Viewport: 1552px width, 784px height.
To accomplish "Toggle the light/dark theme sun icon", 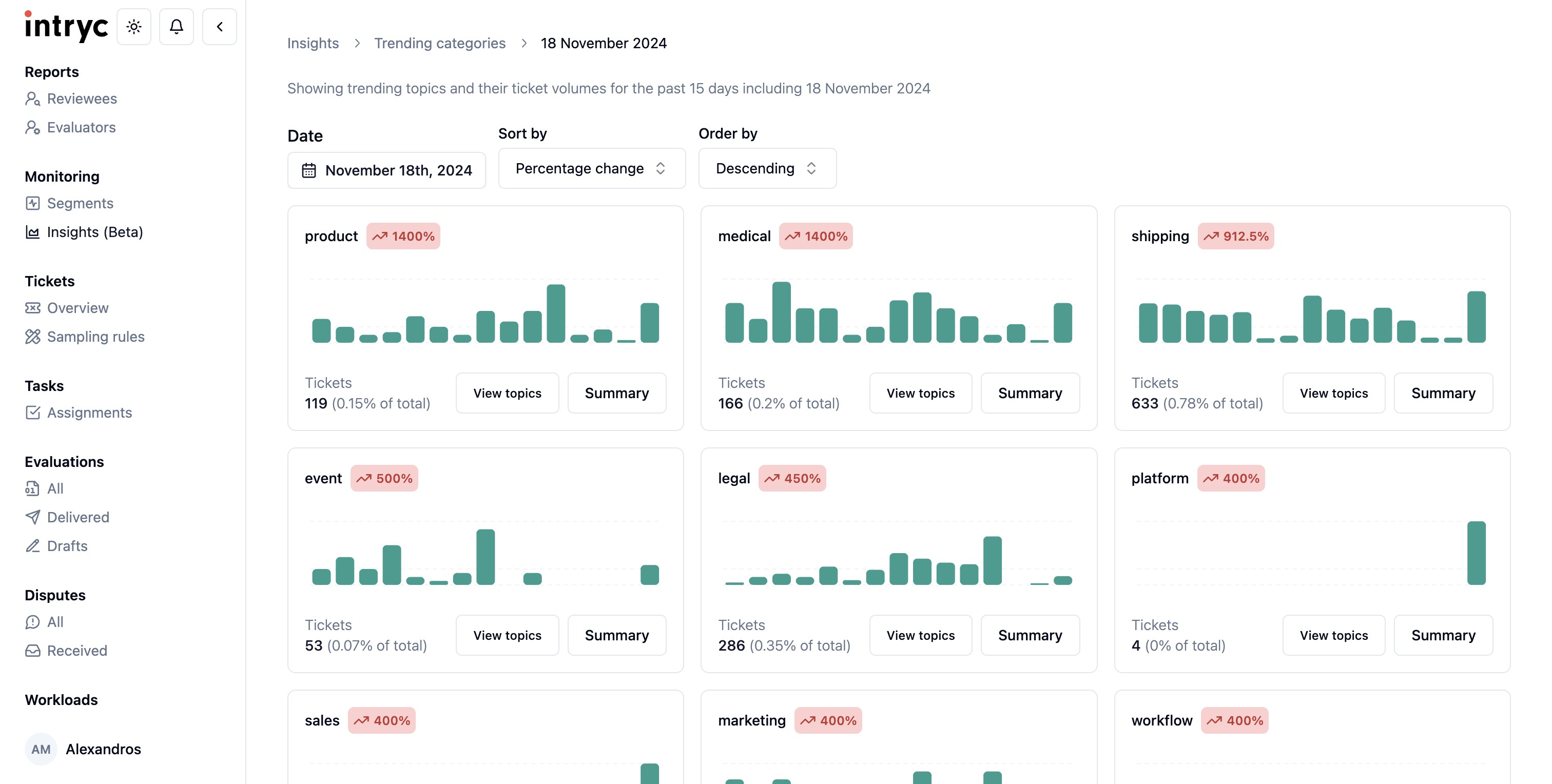I will [x=134, y=27].
